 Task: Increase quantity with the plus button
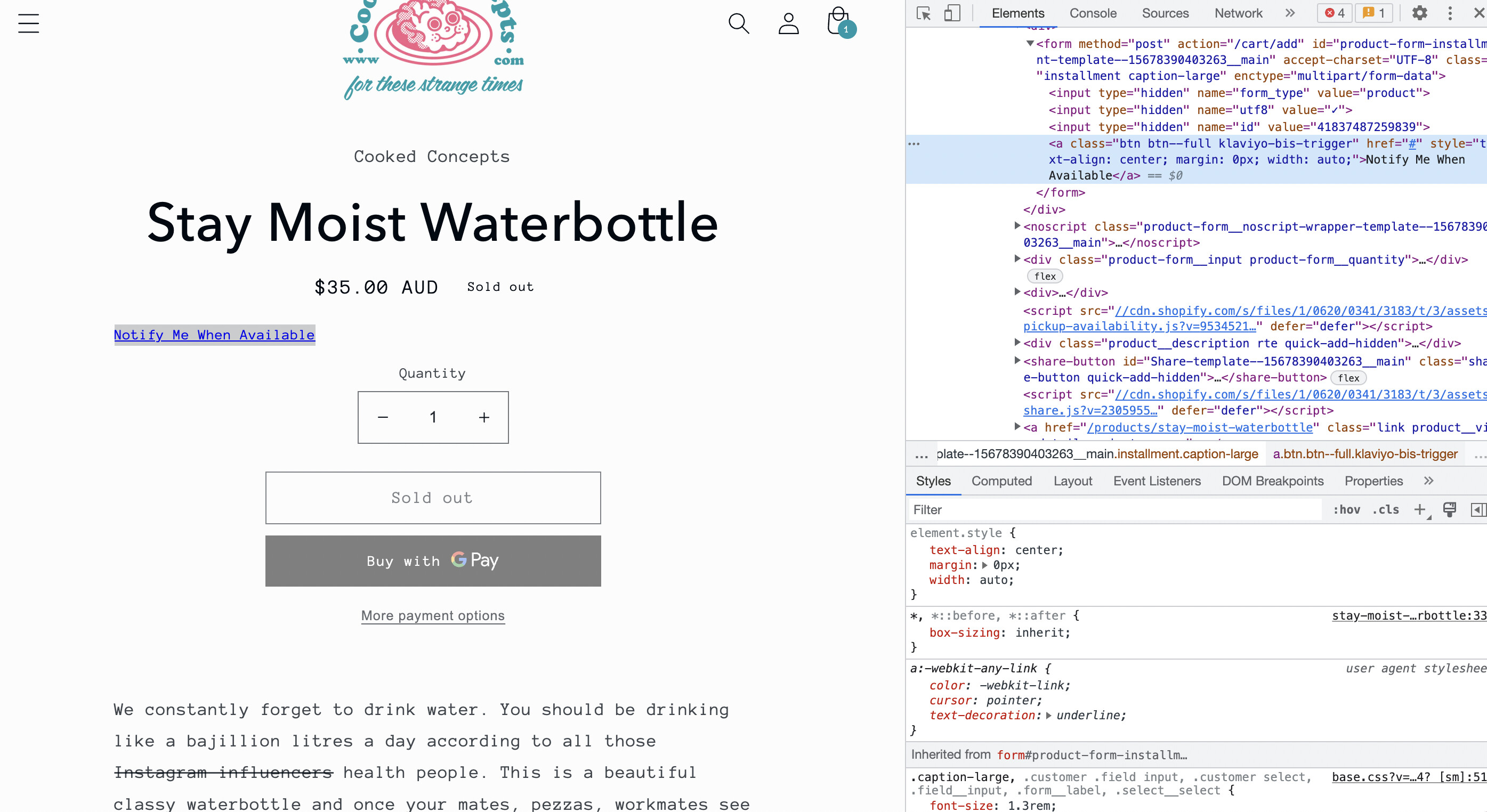[x=484, y=417]
